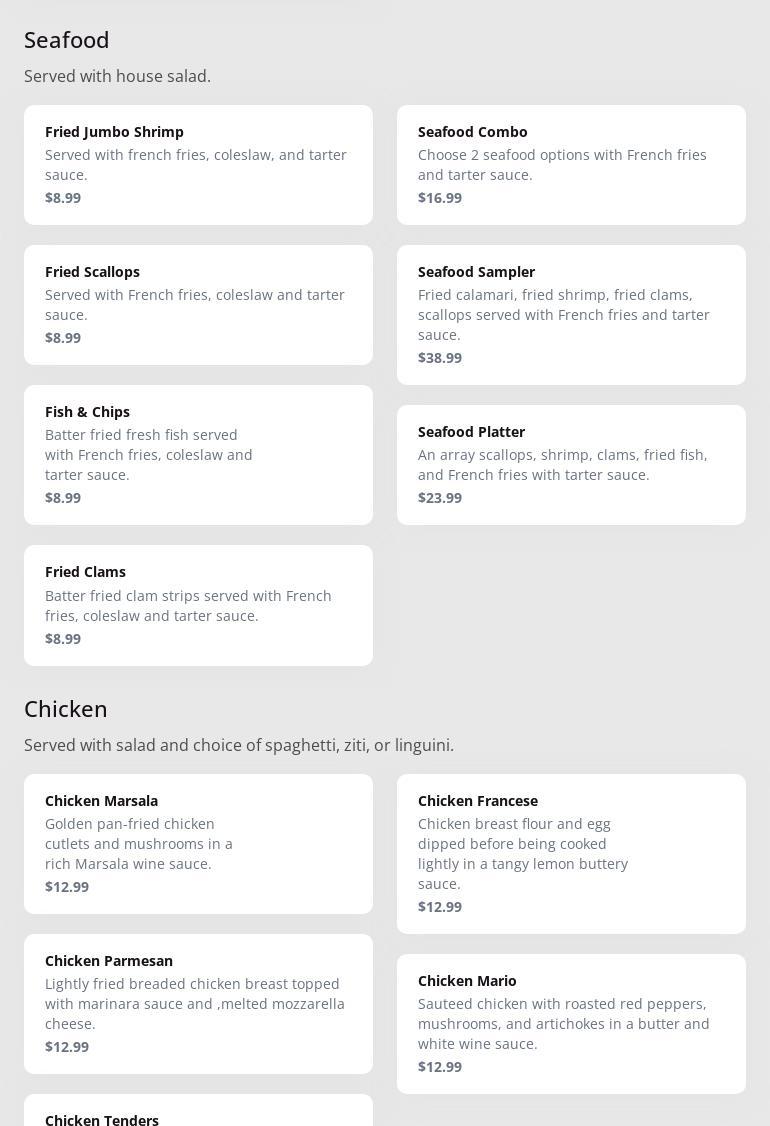The image size is (770, 1126).
Task: Choose Fried Scallops from the seafood menu
Action: [198, 304]
